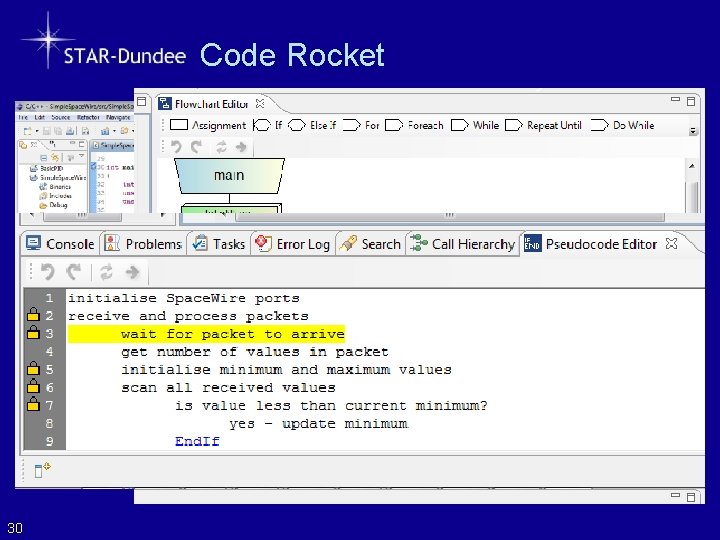
Task: Open new wizard dropdown arrow in Eclipse toolbar
Action: [37, 131]
